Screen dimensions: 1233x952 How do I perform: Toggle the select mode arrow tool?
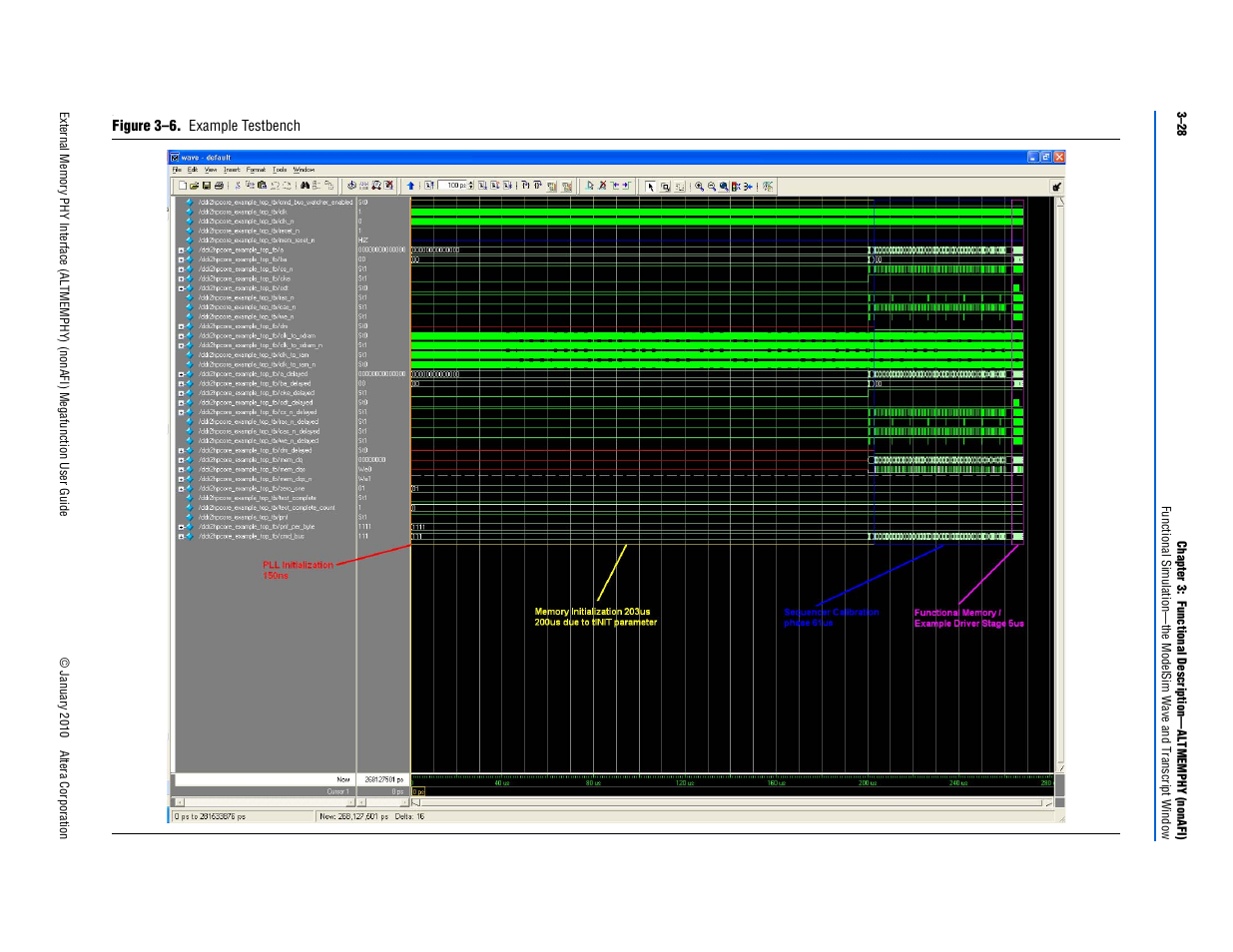point(650,186)
